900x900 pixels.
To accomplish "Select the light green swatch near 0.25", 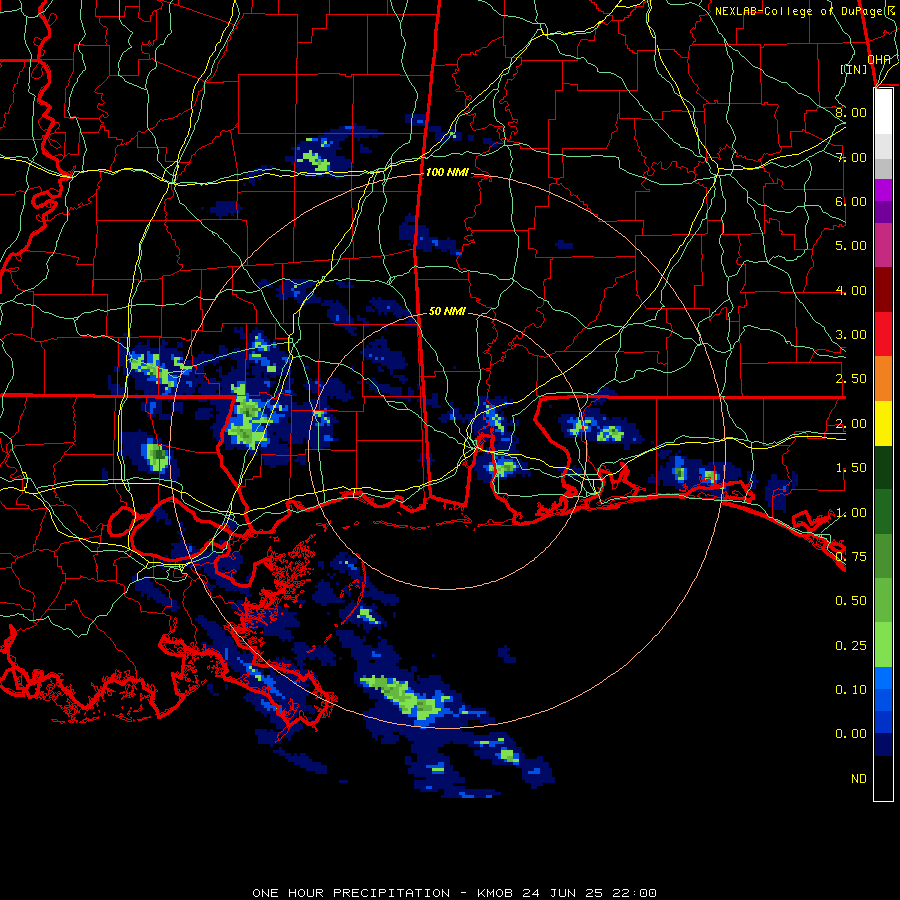I will (x=883, y=645).
